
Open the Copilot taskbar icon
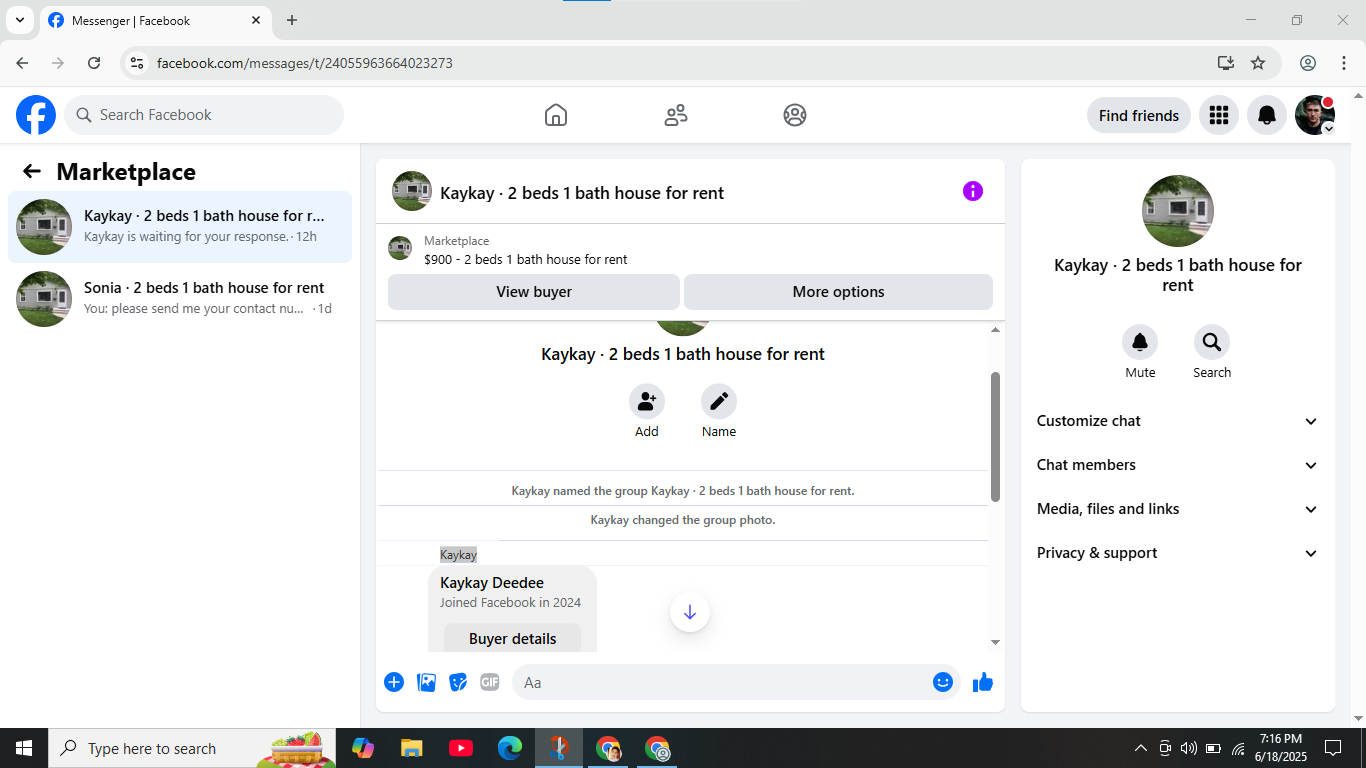click(x=362, y=748)
